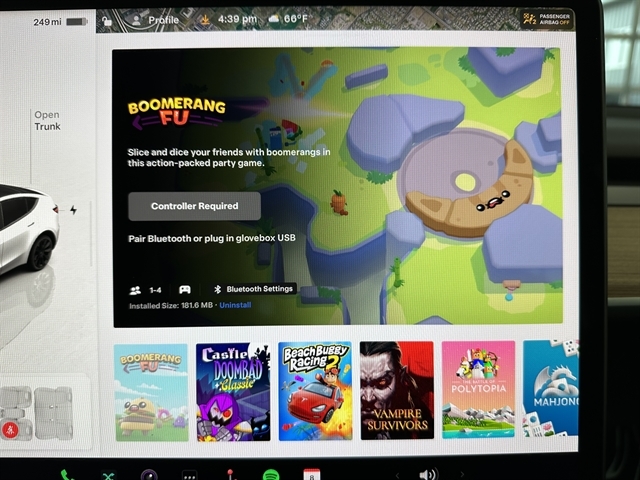This screenshot has width=640, height=480.
Task: Open the driver Profile menu
Action: (155, 20)
